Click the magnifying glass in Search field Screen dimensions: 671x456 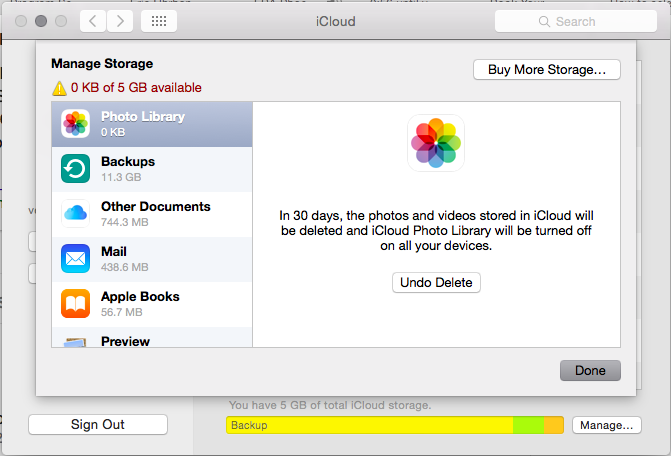coord(544,21)
